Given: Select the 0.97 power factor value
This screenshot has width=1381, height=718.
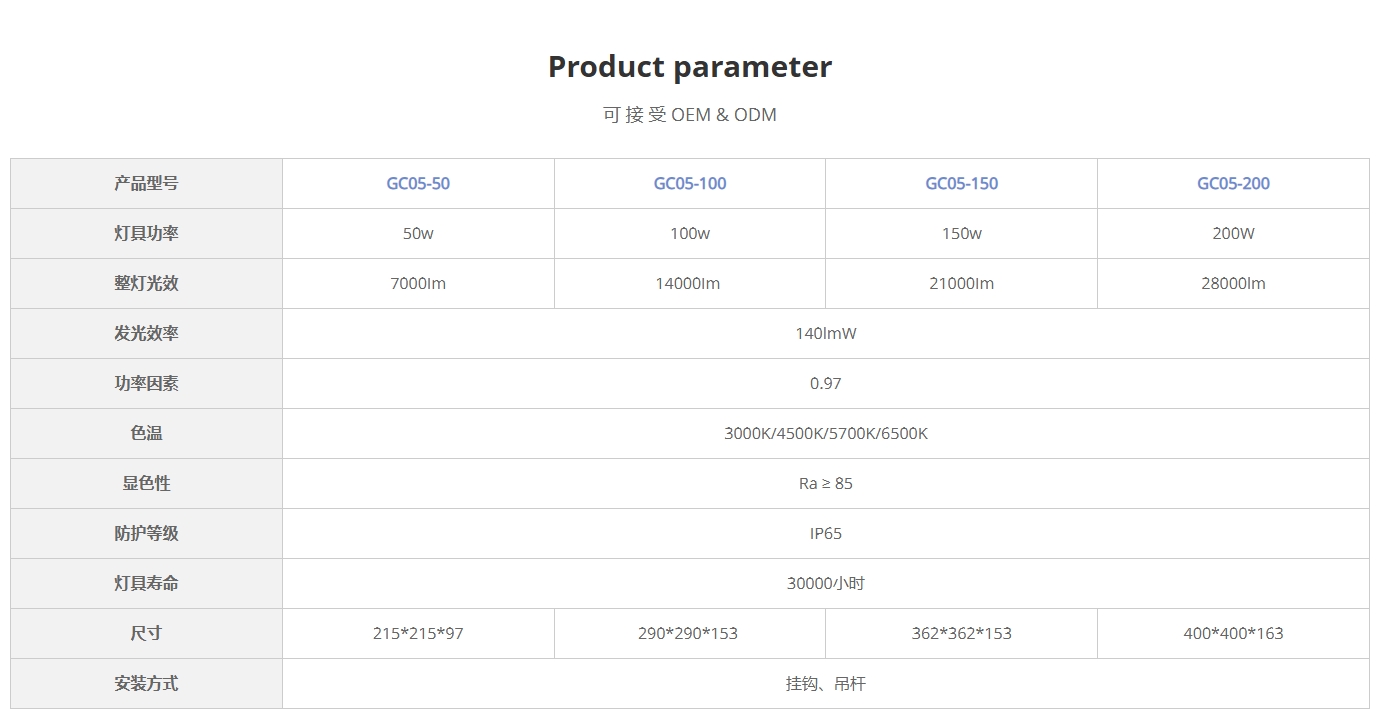Looking at the screenshot, I should [x=825, y=383].
